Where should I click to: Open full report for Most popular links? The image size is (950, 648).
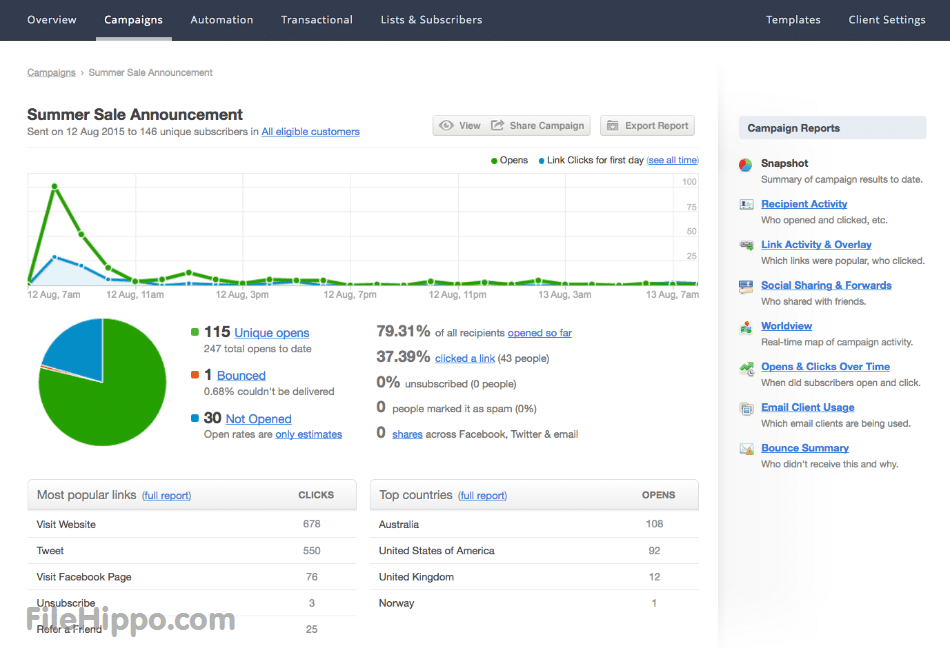pyautogui.click(x=166, y=495)
